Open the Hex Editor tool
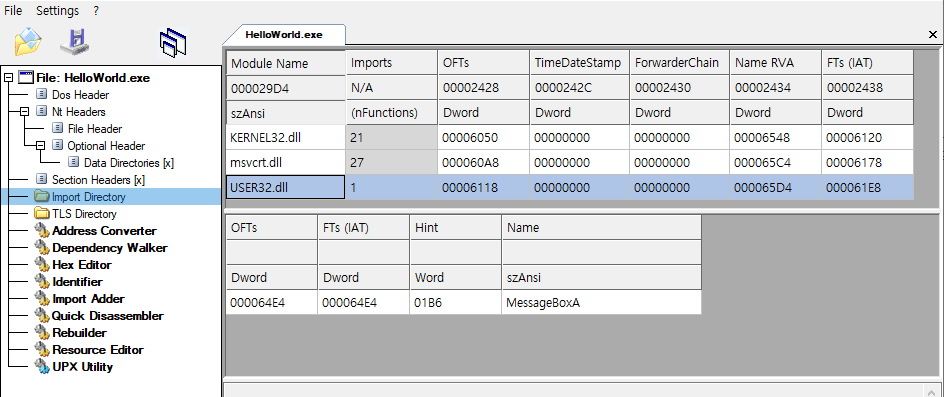Viewport: 944px width, 397px height. [82, 264]
